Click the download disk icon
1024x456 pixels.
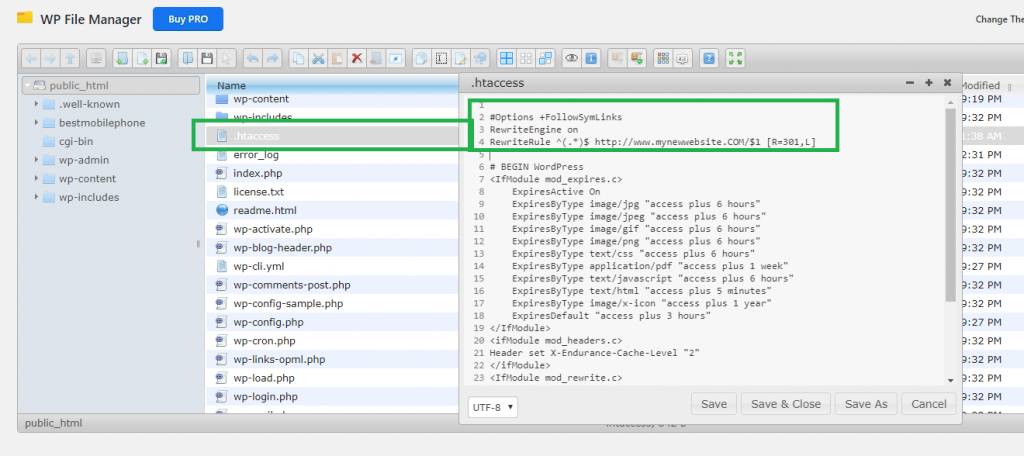tap(207, 58)
